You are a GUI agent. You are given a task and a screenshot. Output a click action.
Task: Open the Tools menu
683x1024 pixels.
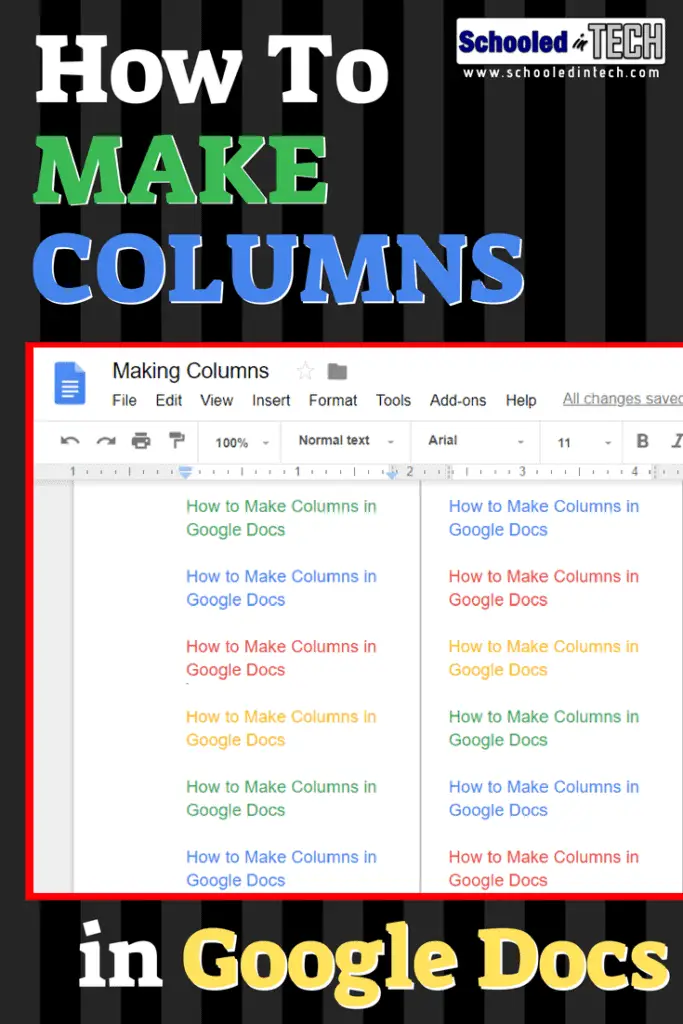(x=393, y=400)
